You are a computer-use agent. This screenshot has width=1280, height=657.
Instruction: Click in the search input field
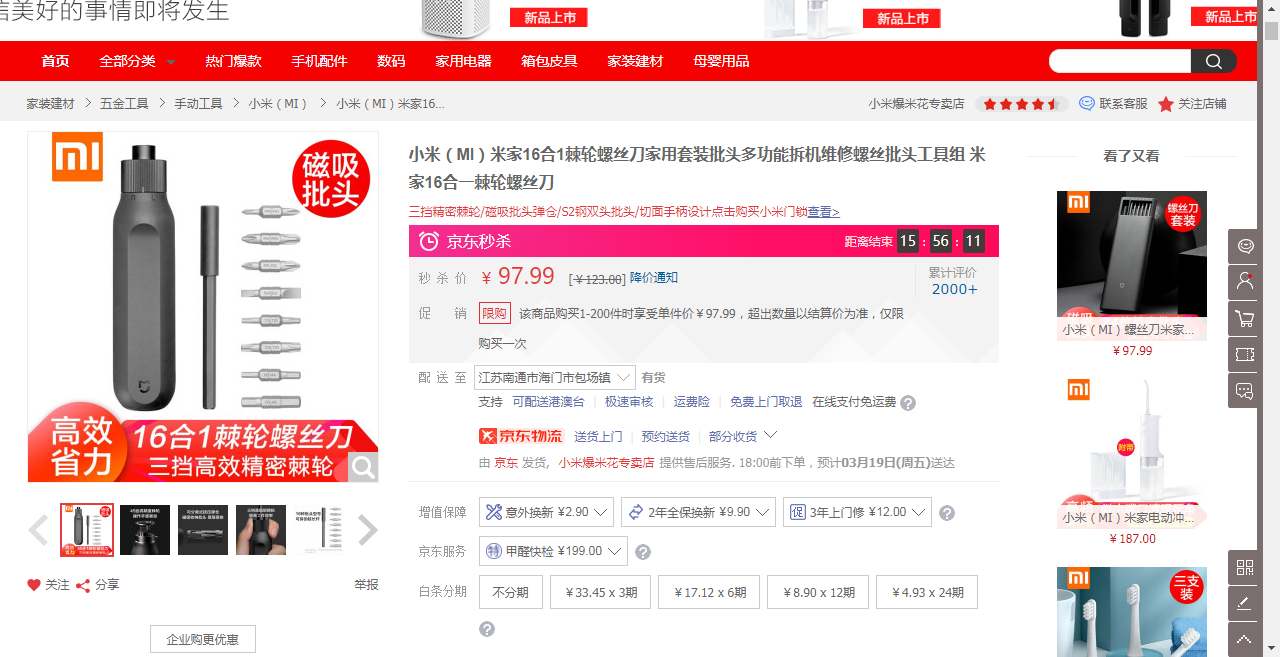click(x=1120, y=61)
